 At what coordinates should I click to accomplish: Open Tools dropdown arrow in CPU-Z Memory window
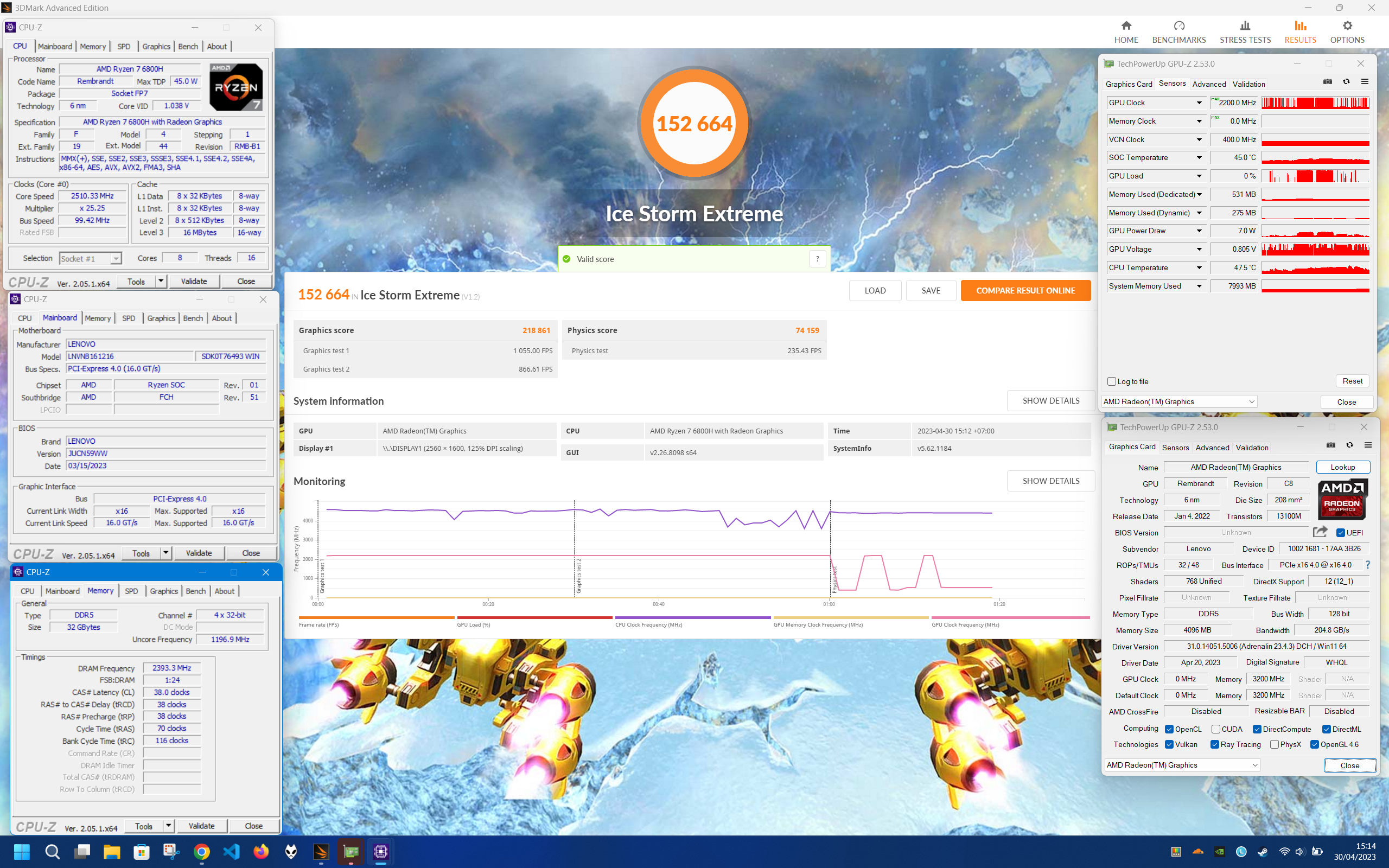(x=168, y=826)
